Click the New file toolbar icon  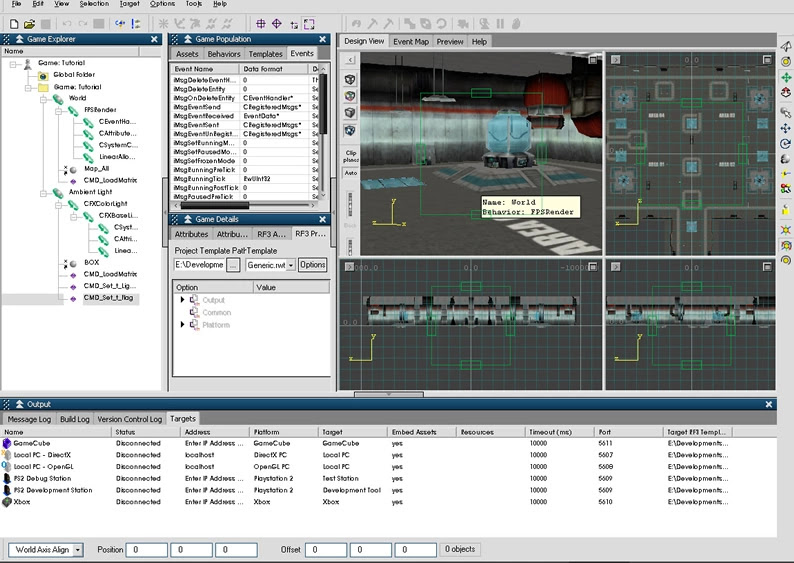coord(12,23)
